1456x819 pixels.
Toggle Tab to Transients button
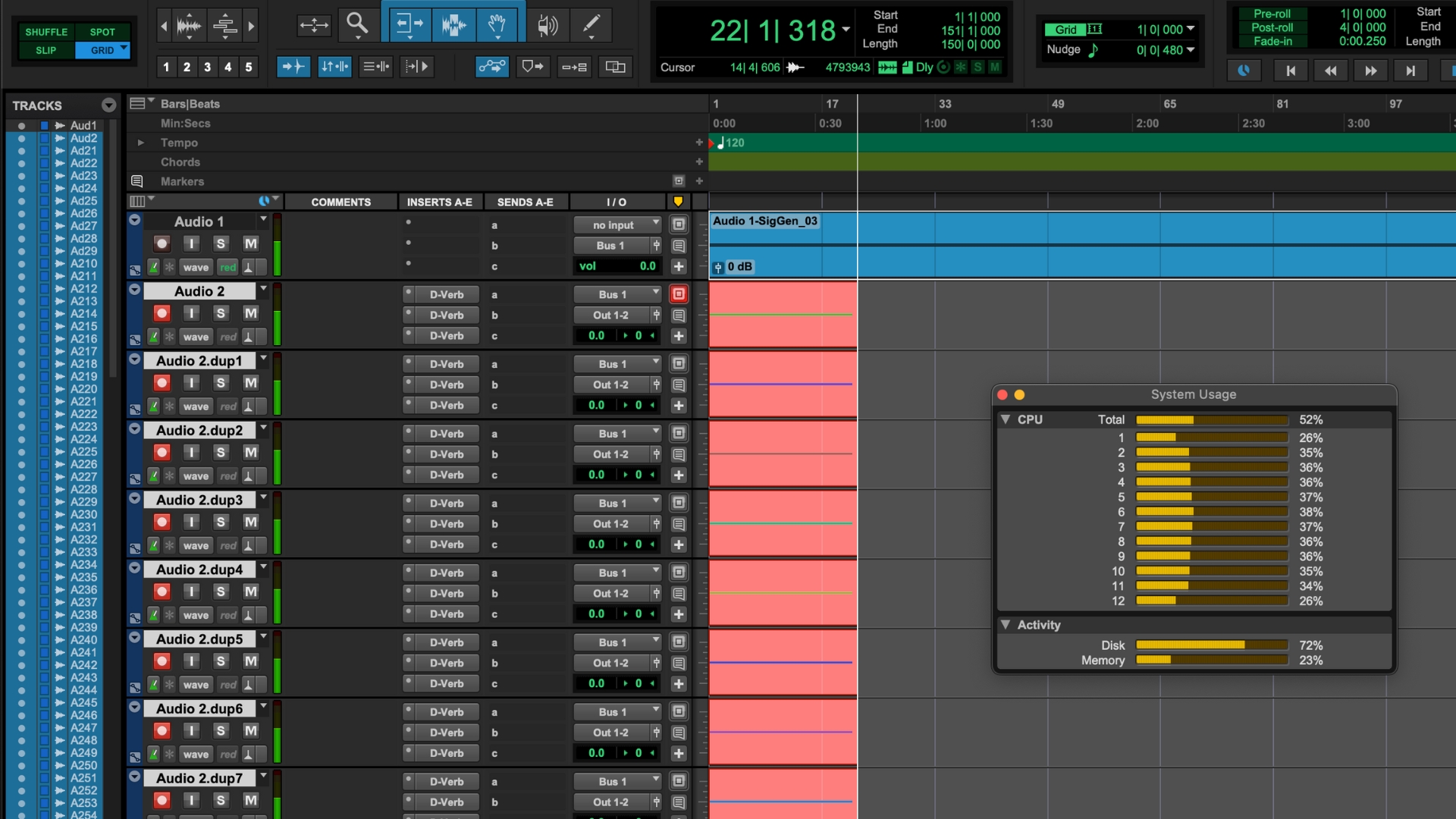coord(293,67)
